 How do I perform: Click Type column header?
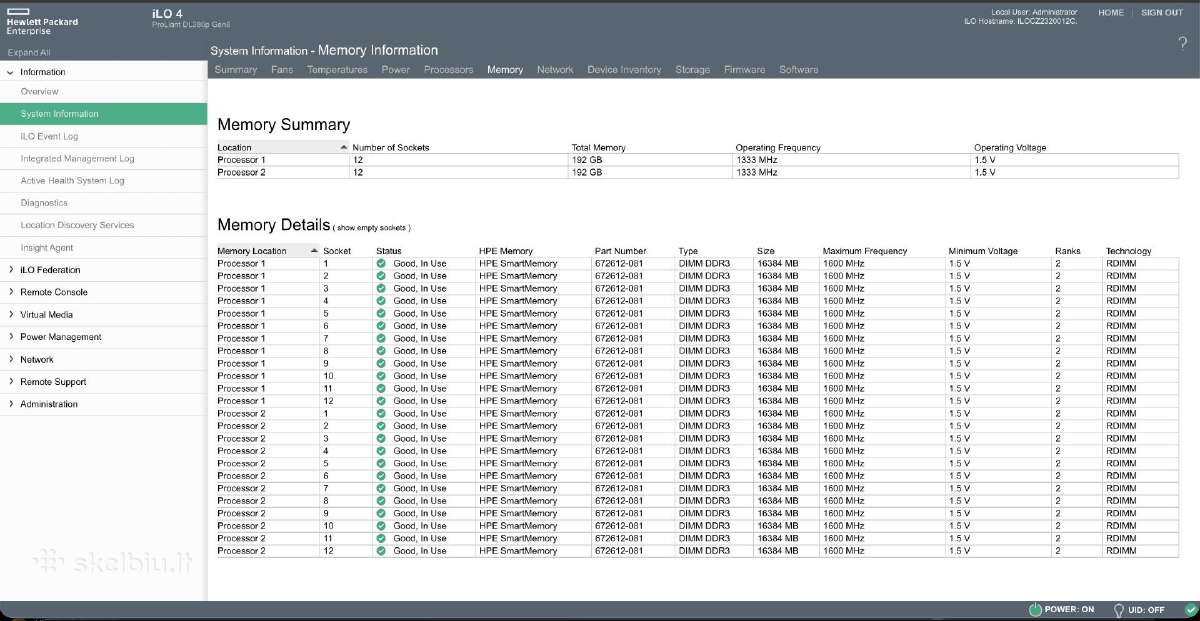tap(688, 251)
